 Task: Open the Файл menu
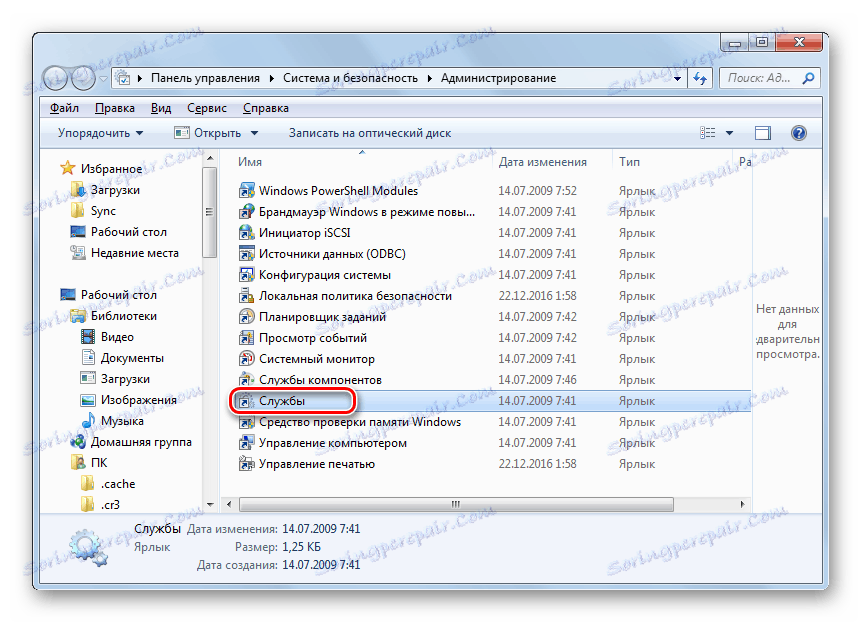(x=64, y=108)
